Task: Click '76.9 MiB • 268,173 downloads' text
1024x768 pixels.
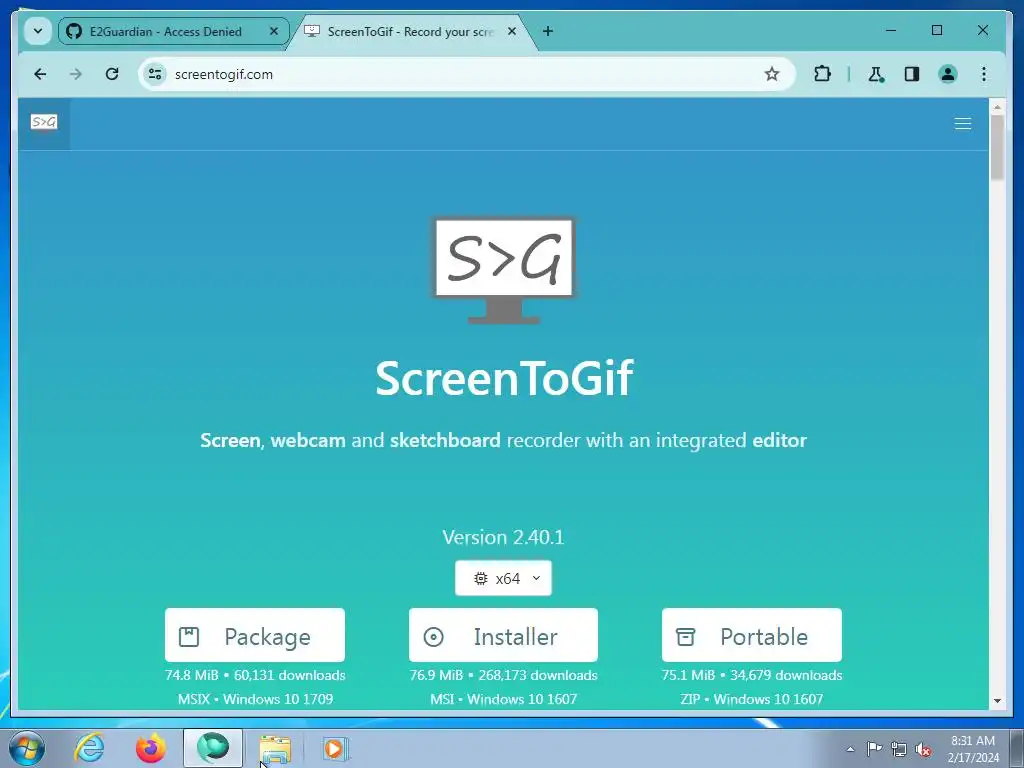Action: (504, 675)
